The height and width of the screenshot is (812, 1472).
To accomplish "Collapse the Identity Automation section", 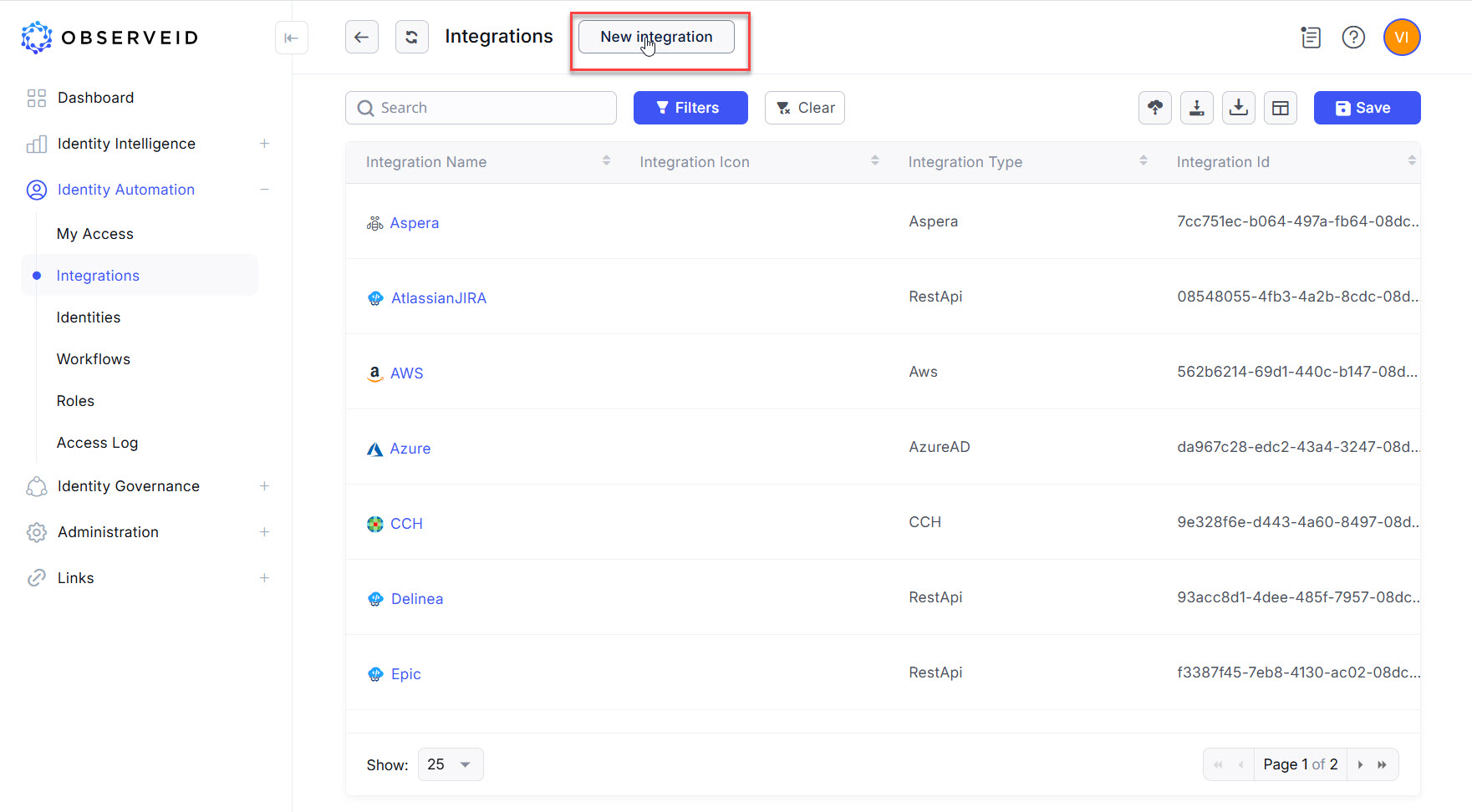I will pyautogui.click(x=264, y=190).
